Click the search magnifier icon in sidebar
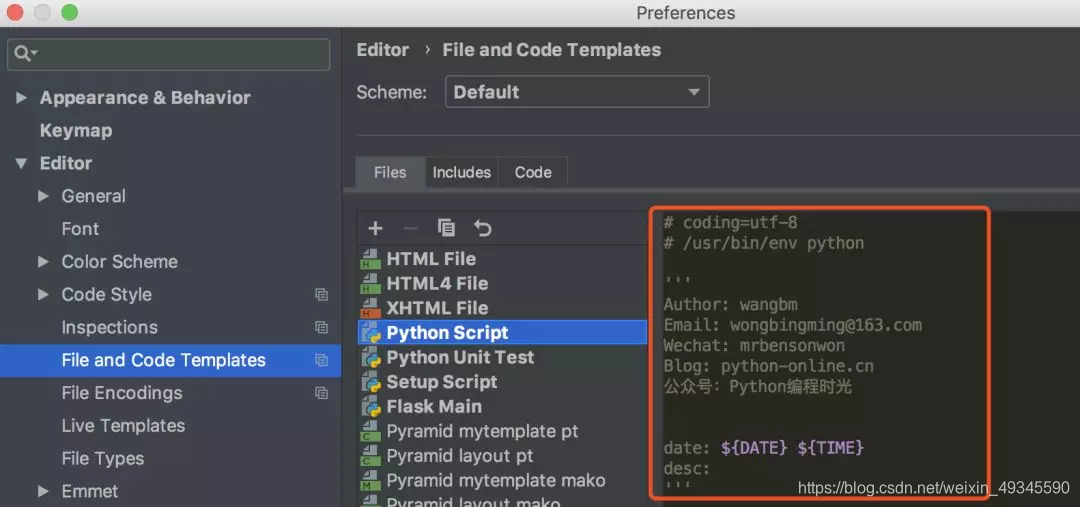 pos(25,54)
